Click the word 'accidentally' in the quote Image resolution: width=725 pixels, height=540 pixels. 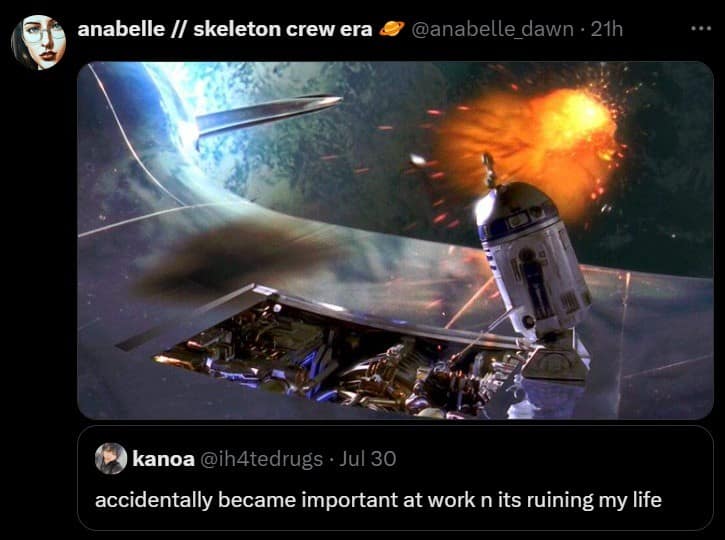coord(154,500)
